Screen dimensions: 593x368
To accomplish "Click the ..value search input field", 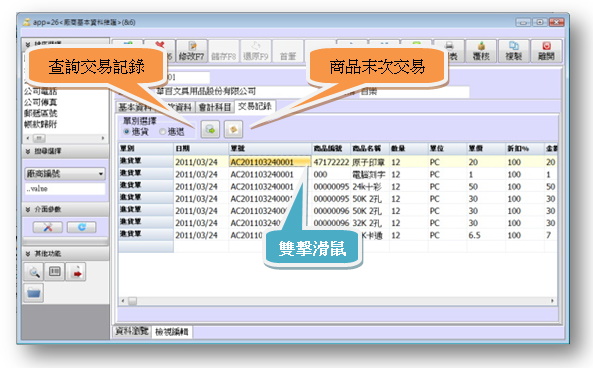I will [x=65, y=189].
